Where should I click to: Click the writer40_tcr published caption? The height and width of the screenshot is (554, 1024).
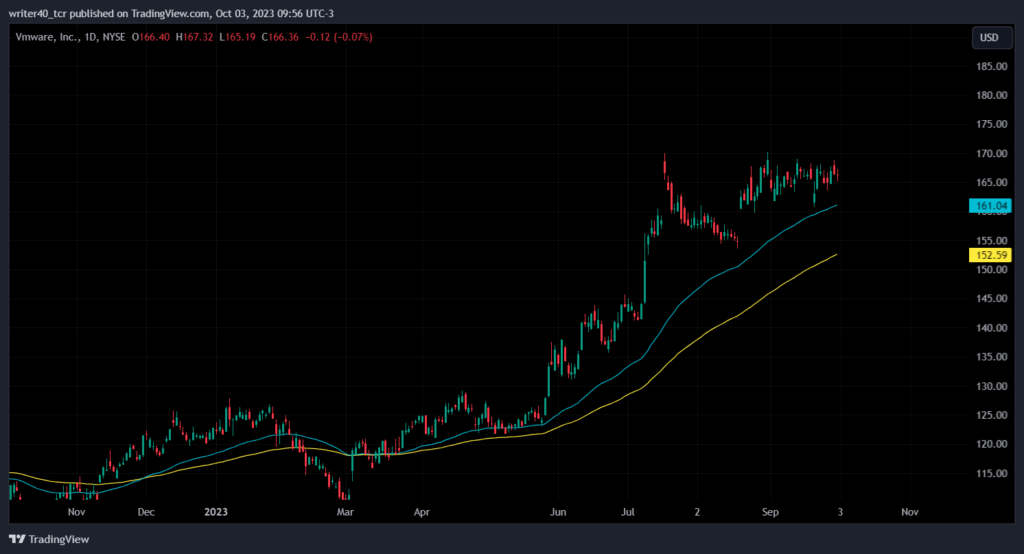171,13
